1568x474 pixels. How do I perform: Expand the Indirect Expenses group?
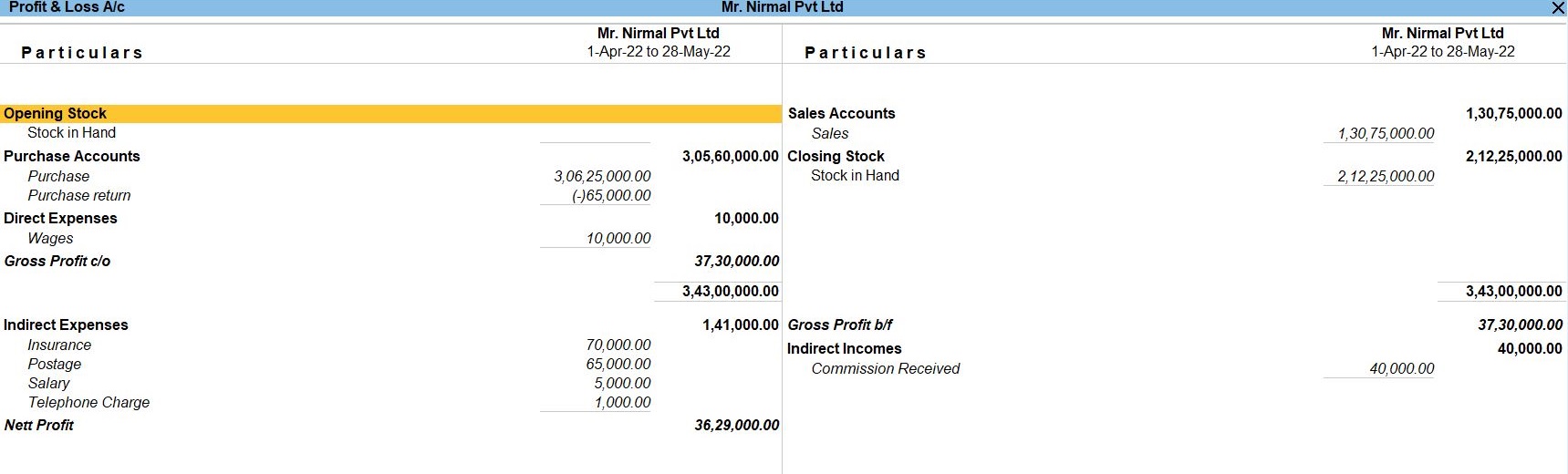coord(66,325)
